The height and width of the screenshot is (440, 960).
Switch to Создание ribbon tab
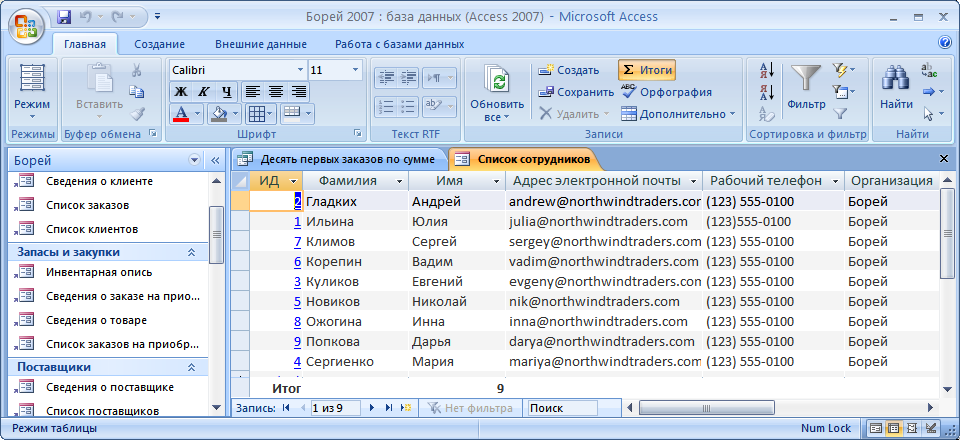click(x=159, y=44)
